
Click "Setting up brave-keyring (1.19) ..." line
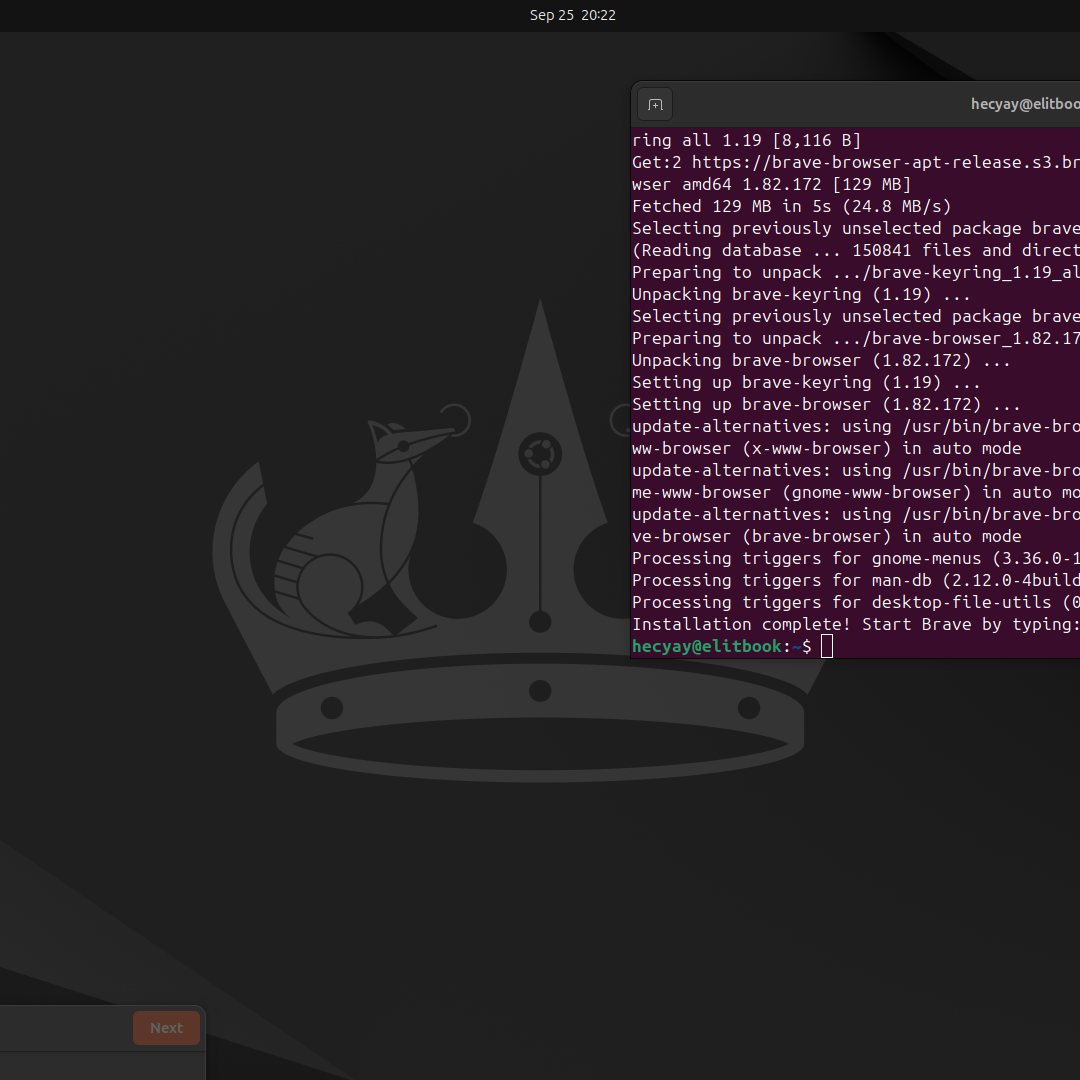[806, 382]
